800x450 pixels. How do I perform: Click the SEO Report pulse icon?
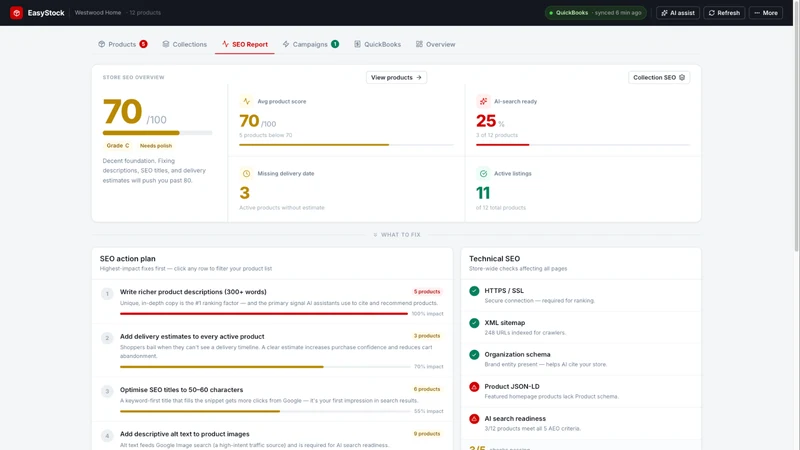tap(225, 44)
